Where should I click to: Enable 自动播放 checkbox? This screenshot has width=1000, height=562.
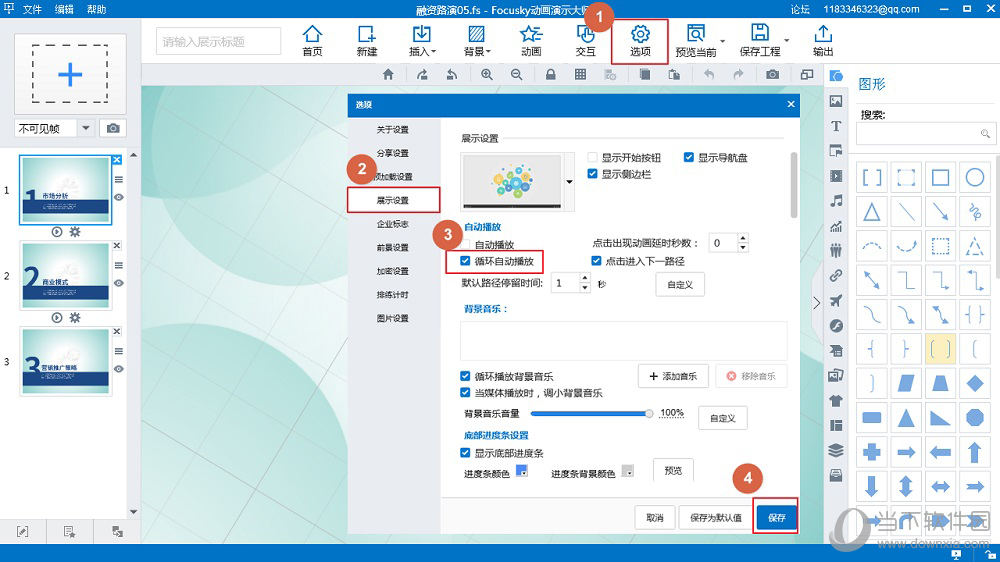[466, 244]
